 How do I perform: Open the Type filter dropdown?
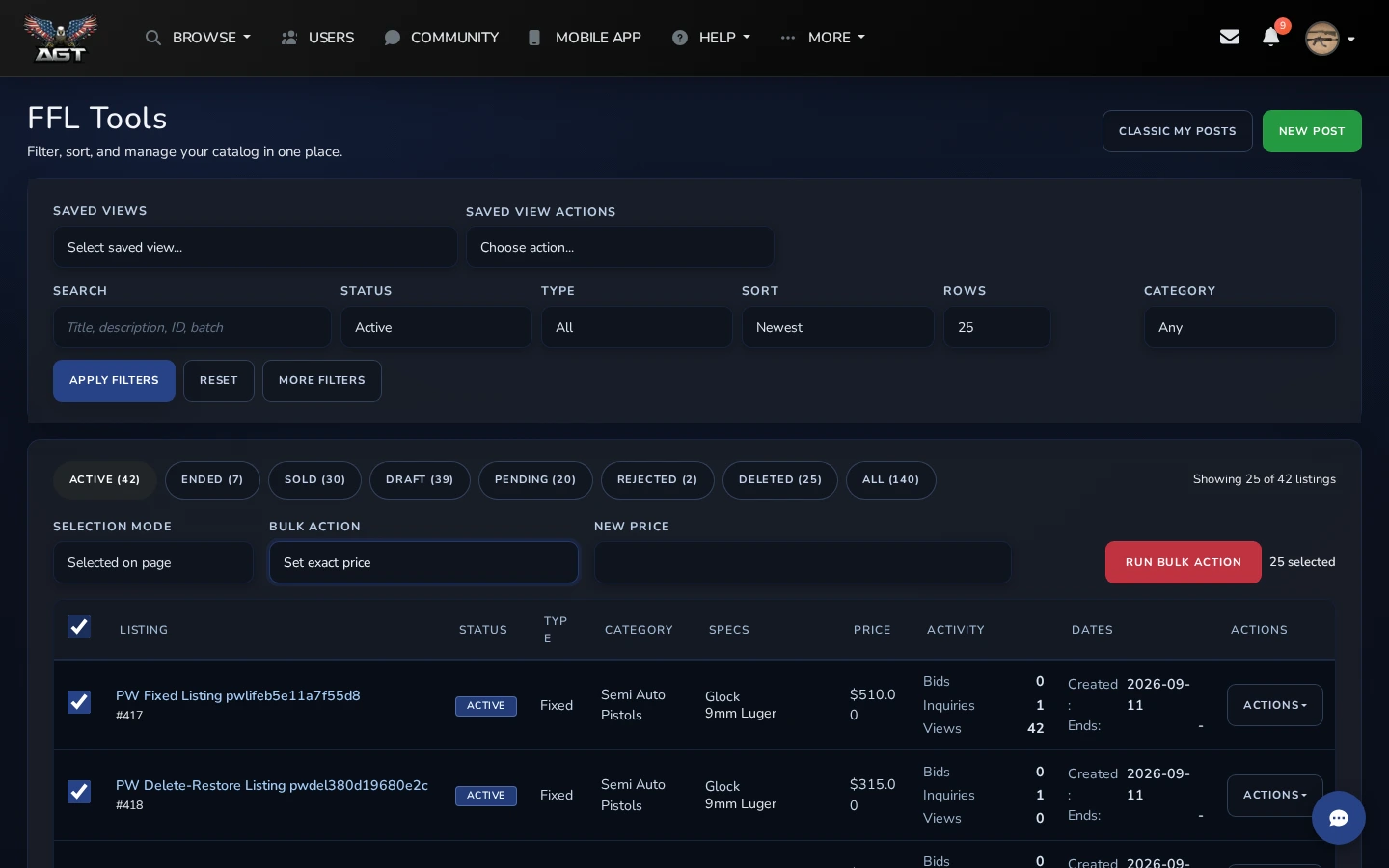click(637, 327)
